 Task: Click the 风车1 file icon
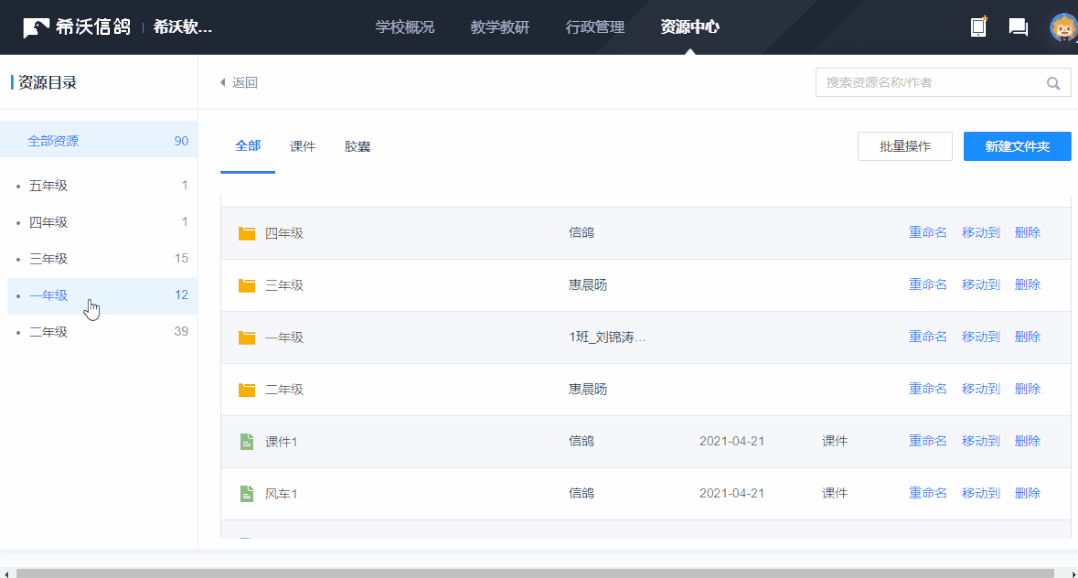point(247,493)
